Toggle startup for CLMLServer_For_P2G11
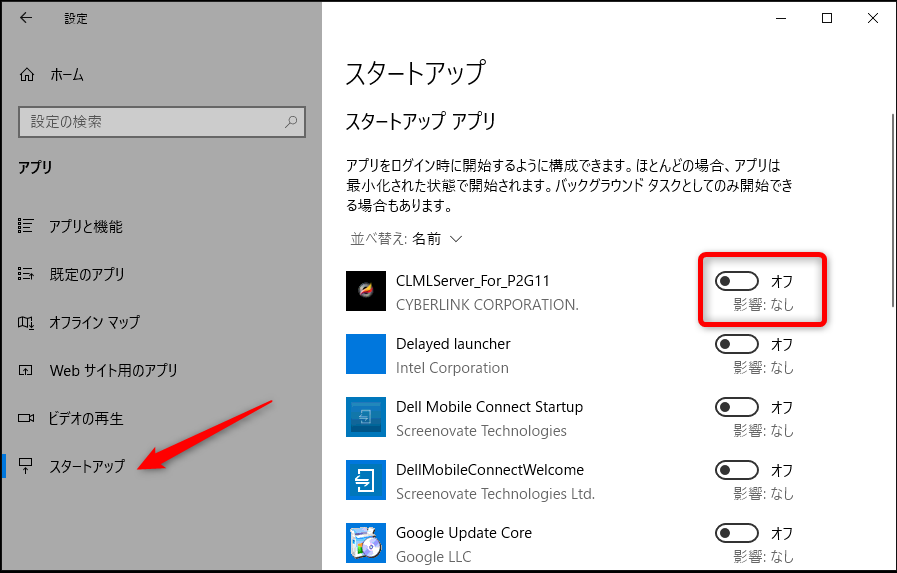Image resolution: width=897 pixels, height=573 pixels. pos(737,281)
